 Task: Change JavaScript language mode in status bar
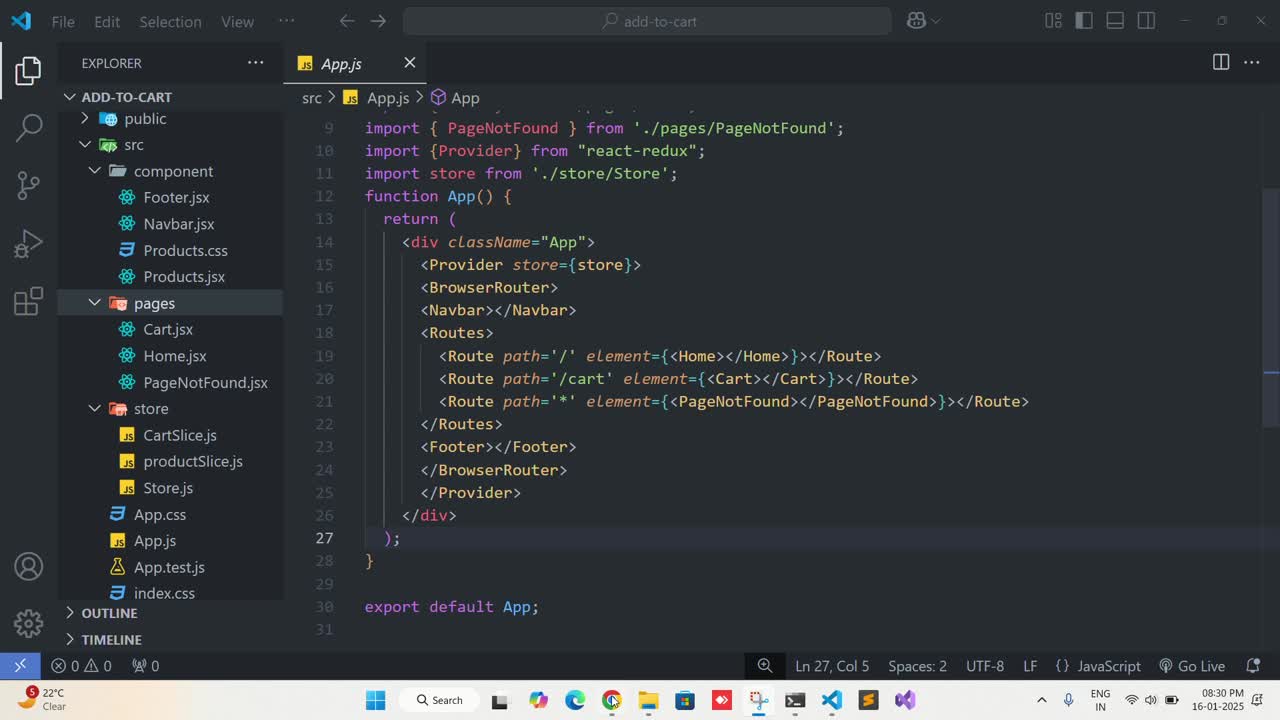click(1108, 666)
